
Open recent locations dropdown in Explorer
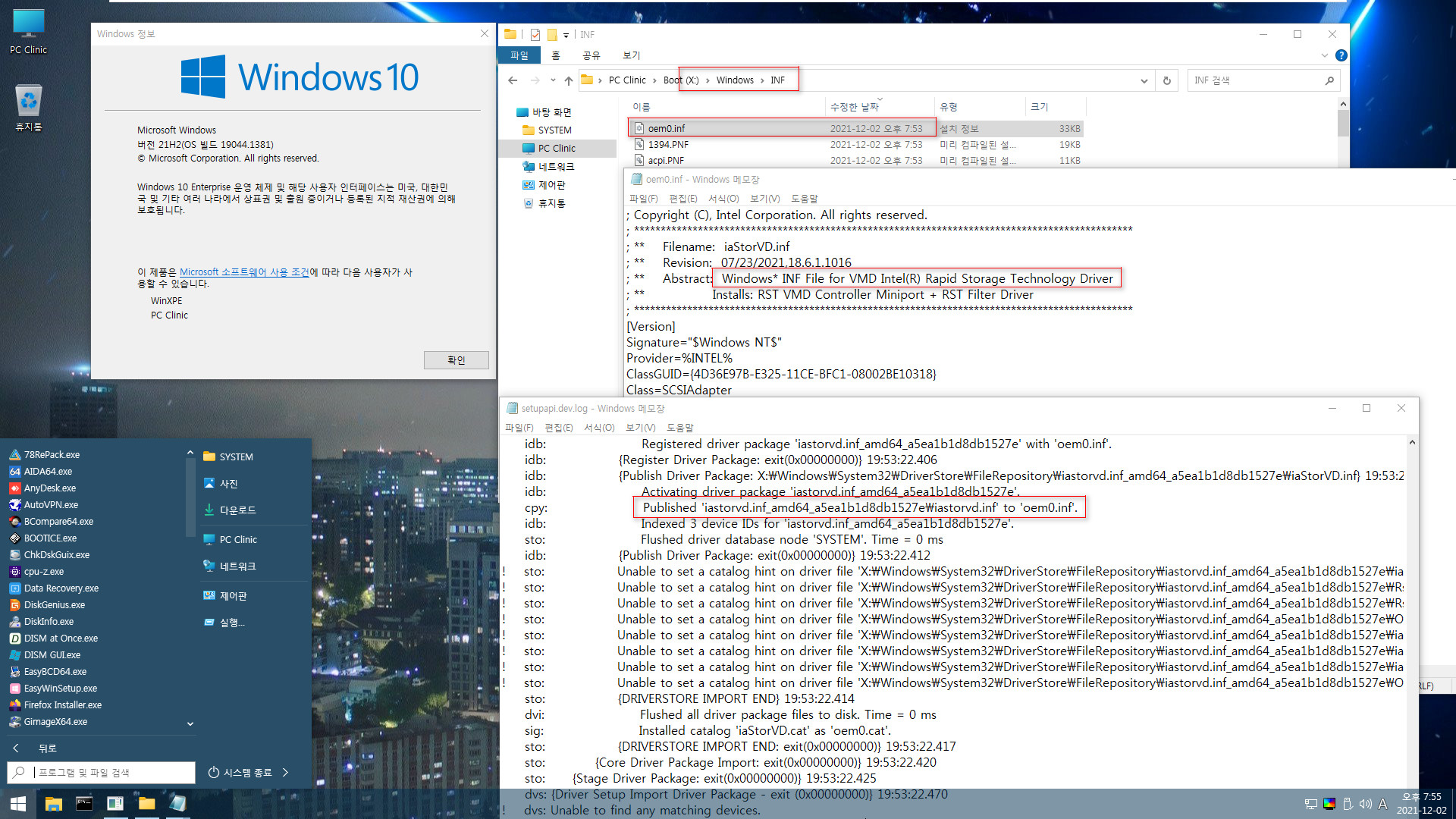553,80
